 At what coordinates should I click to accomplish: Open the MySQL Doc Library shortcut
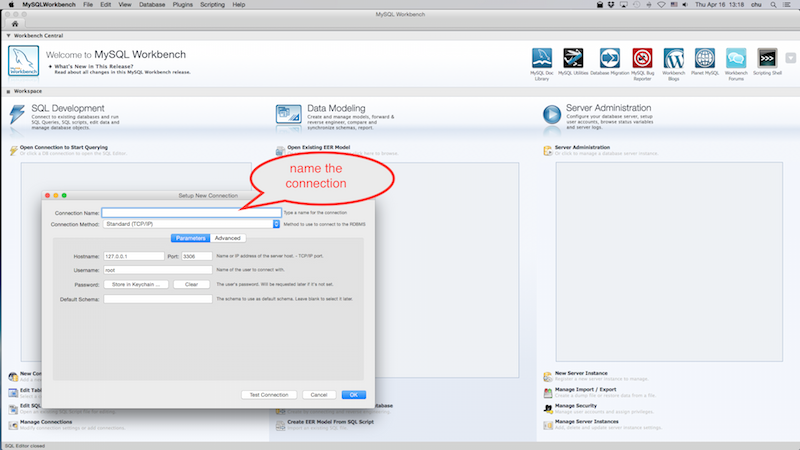tap(541, 57)
